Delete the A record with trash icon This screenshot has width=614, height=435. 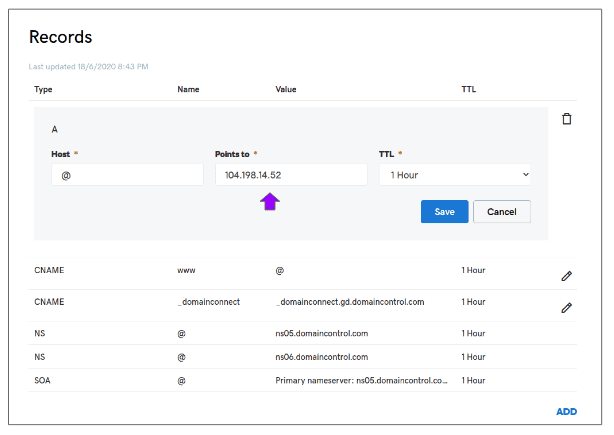click(x=567, y=119)
